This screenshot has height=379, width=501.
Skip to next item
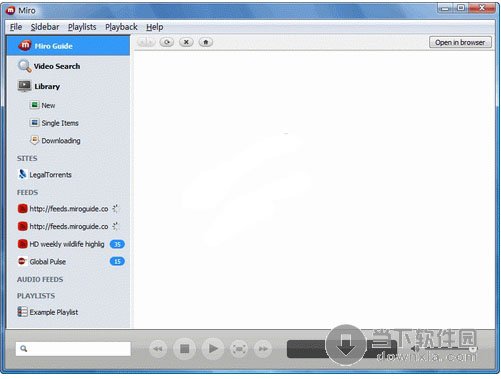point(263,349)
